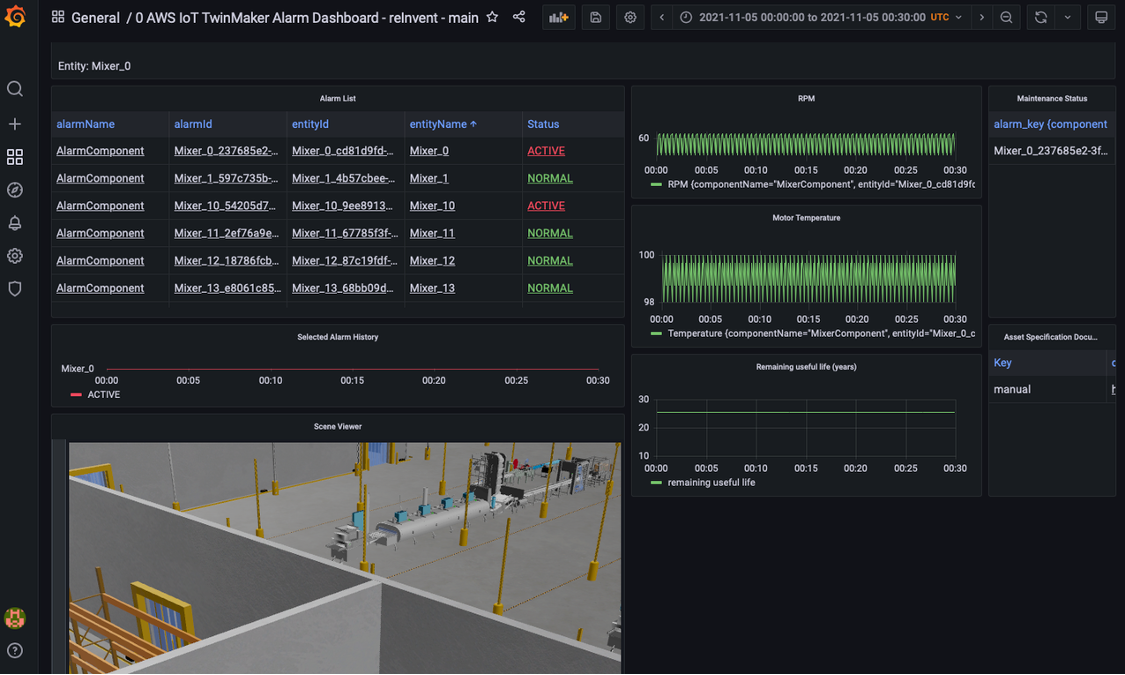Viewport: 1125px width, 675px height.
Task: Star this dashboard as a favorite
Action: pos(492,17)
